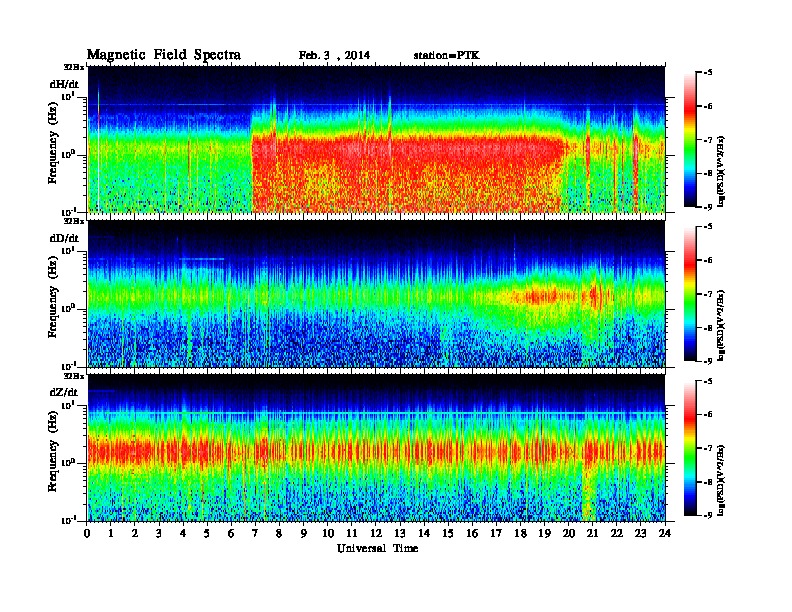Click the log(PSD) label beside dH/dt color bar
The image size is (792, 612).
[x=723, y=171]
